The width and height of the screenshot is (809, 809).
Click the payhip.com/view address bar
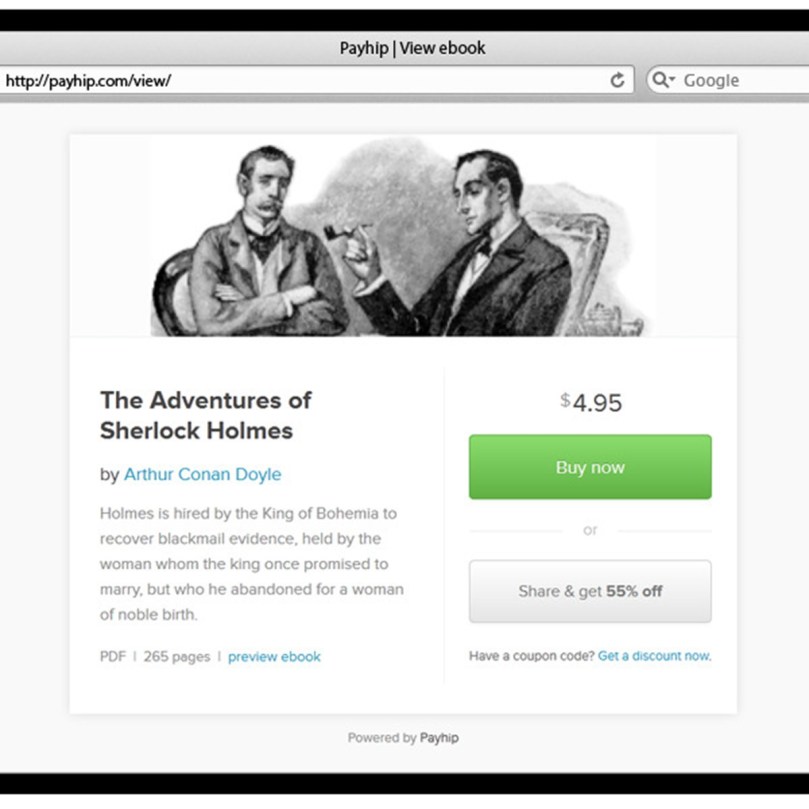coord(316,80)
